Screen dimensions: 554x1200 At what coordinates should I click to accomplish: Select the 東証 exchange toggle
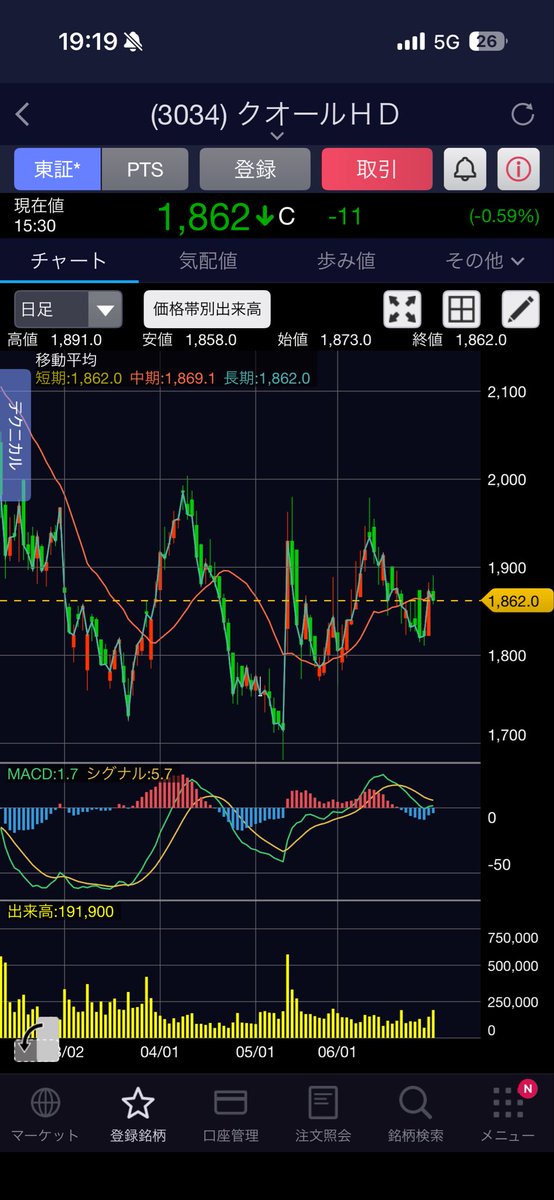pyautogui.click(x=57, y=169)
